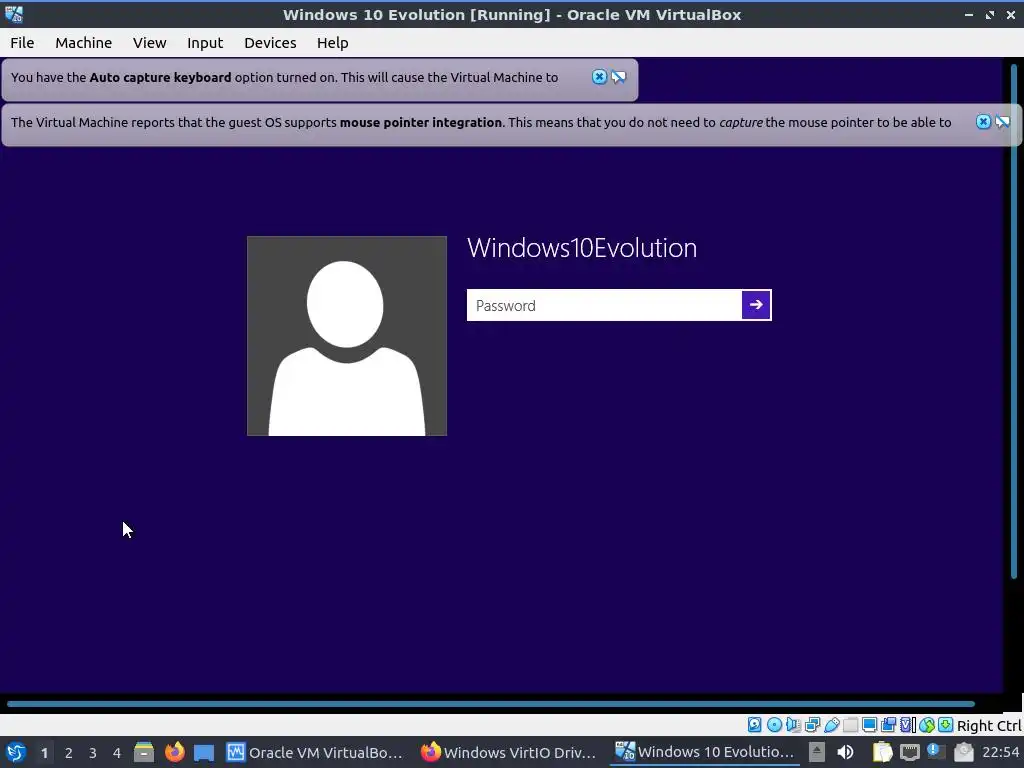Dismiss the mouse pointer integration notification
1024x768 pixels.
point(983,122)
